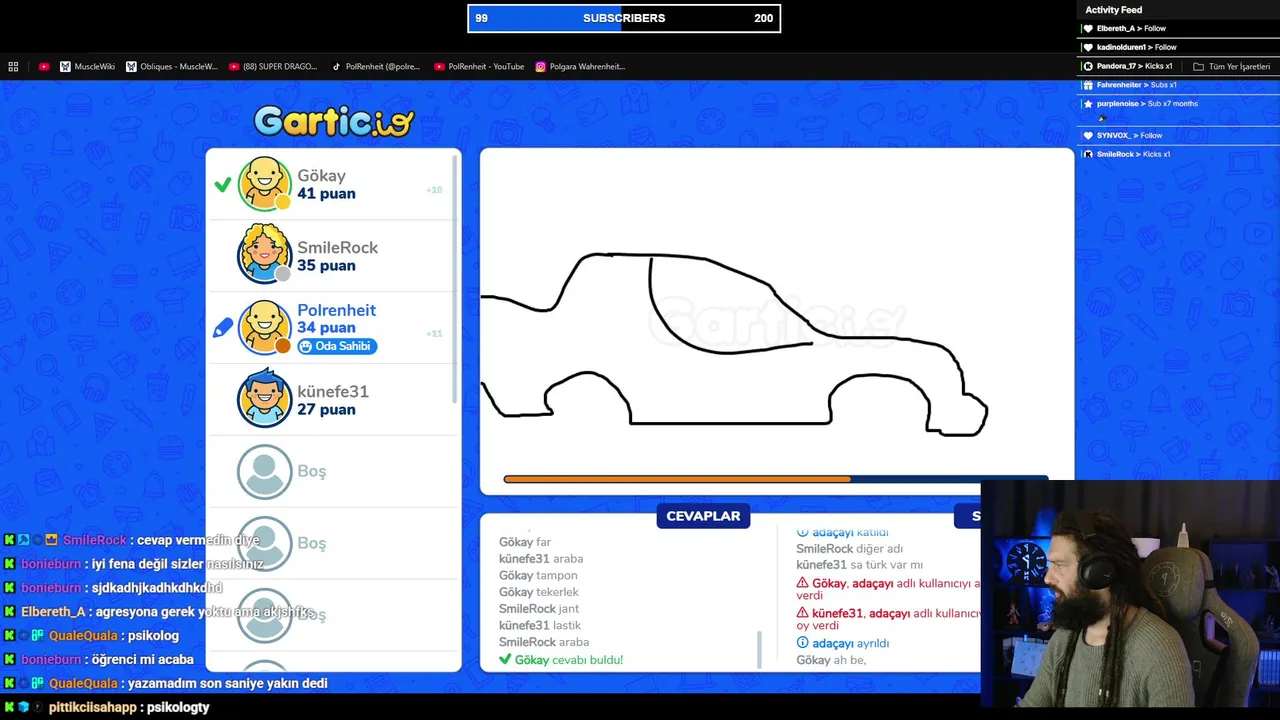This screenshot has width=1280, height=720.
Task: Click the gift icon next to Fahrenheiter
Action: (x=1089, y=85)
